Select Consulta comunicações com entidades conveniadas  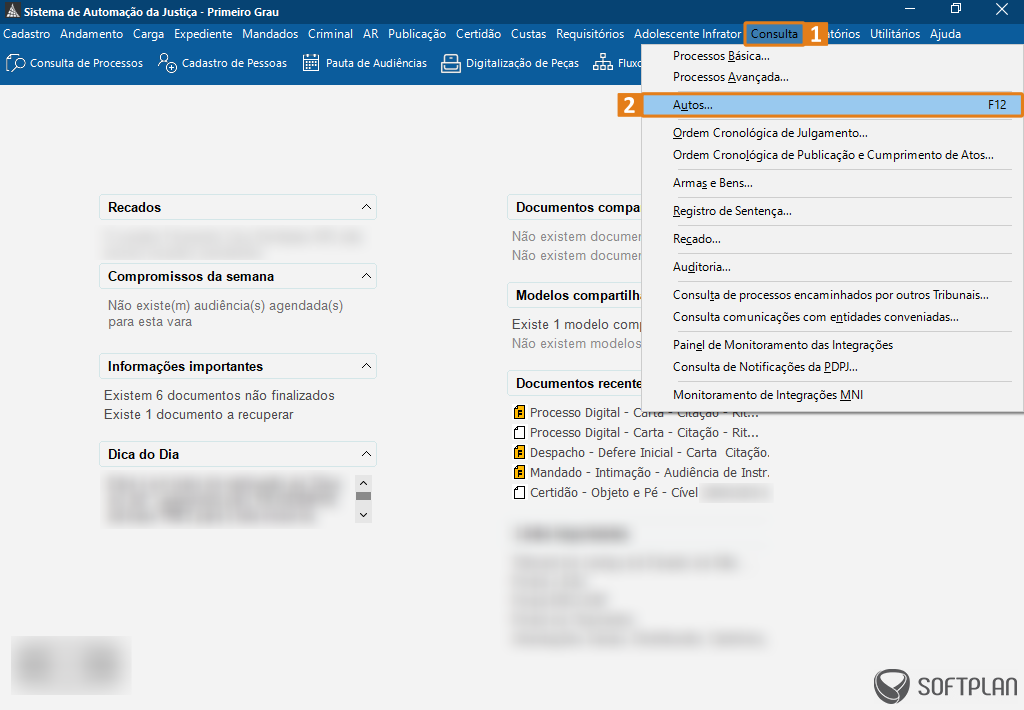832,317
